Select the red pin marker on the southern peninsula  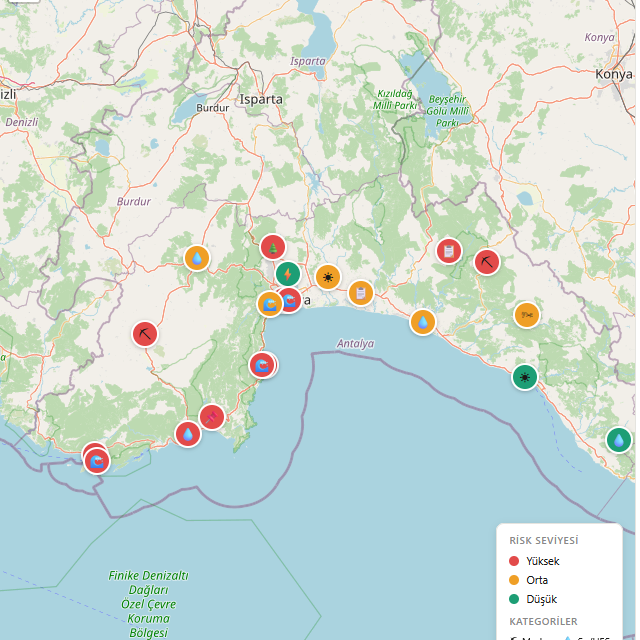[212, 416]
